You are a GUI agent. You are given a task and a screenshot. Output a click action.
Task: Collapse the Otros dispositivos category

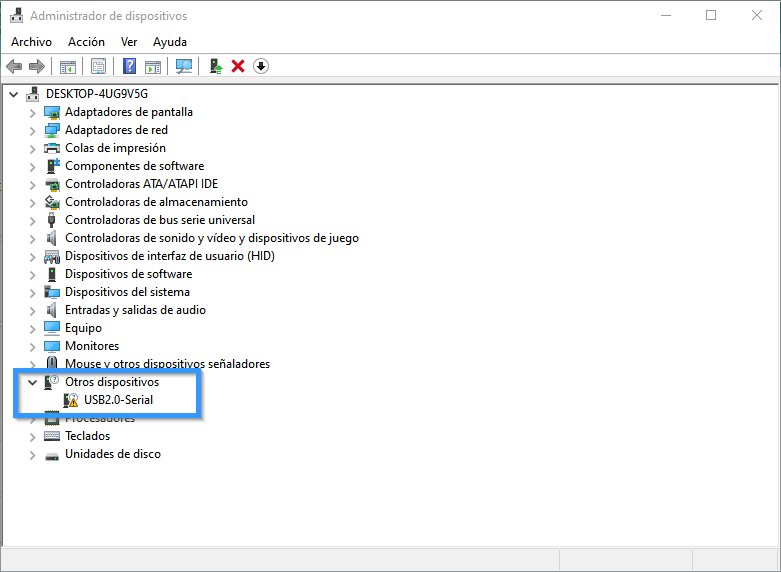tap(33, 382)
